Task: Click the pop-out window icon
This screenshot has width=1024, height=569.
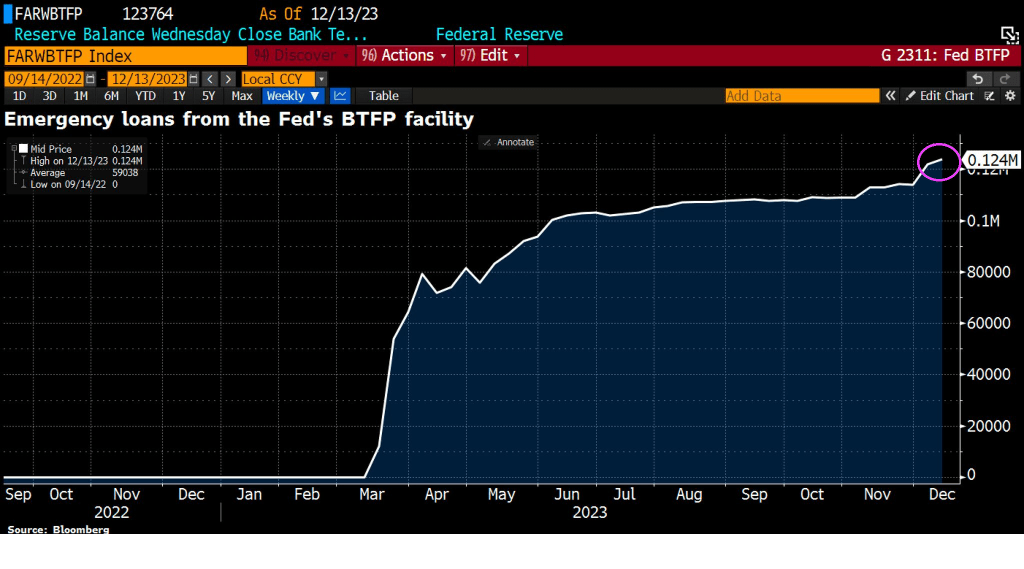Action: point(1010,35)
